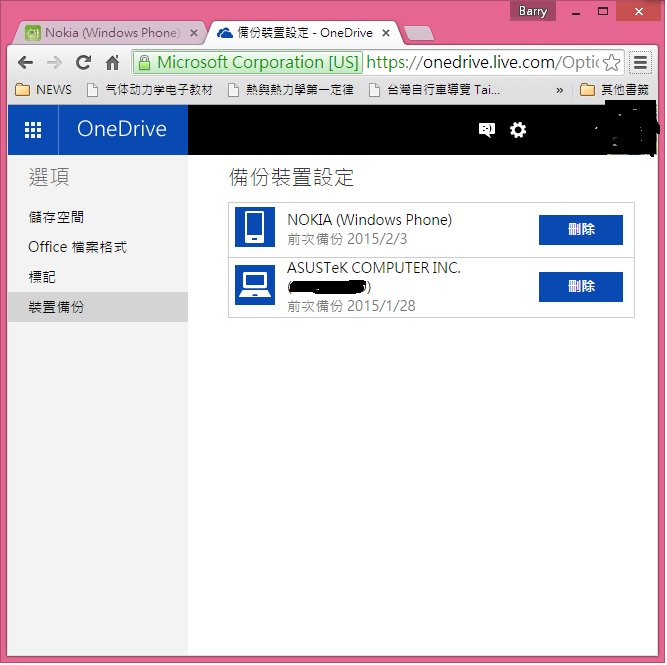Click the 選項 sidebar heading
The height and width of the screenshot is (665, 667).
pos(49,177)
